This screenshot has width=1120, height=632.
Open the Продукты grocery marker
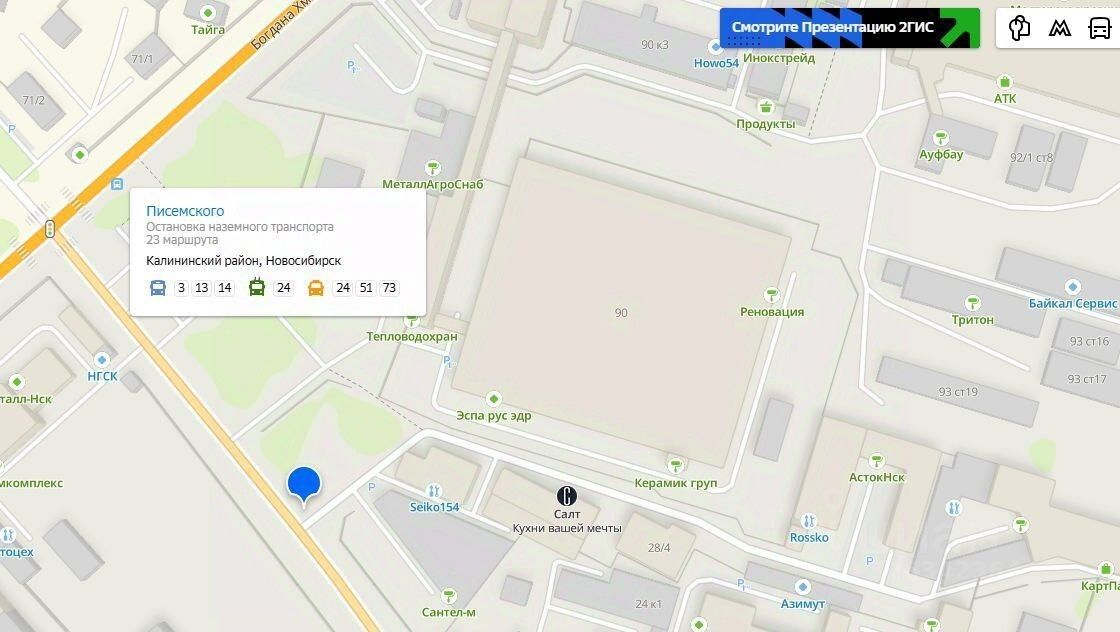766,107
